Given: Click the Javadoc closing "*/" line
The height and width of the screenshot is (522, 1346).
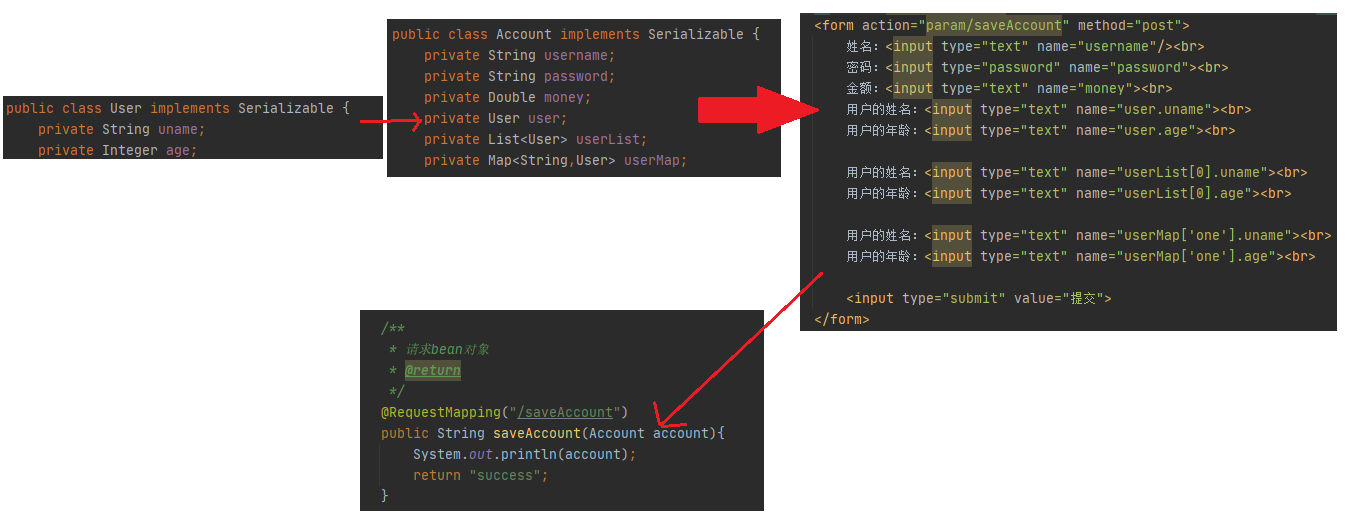Looking at the screenshot, I should (x=397, y=391).
